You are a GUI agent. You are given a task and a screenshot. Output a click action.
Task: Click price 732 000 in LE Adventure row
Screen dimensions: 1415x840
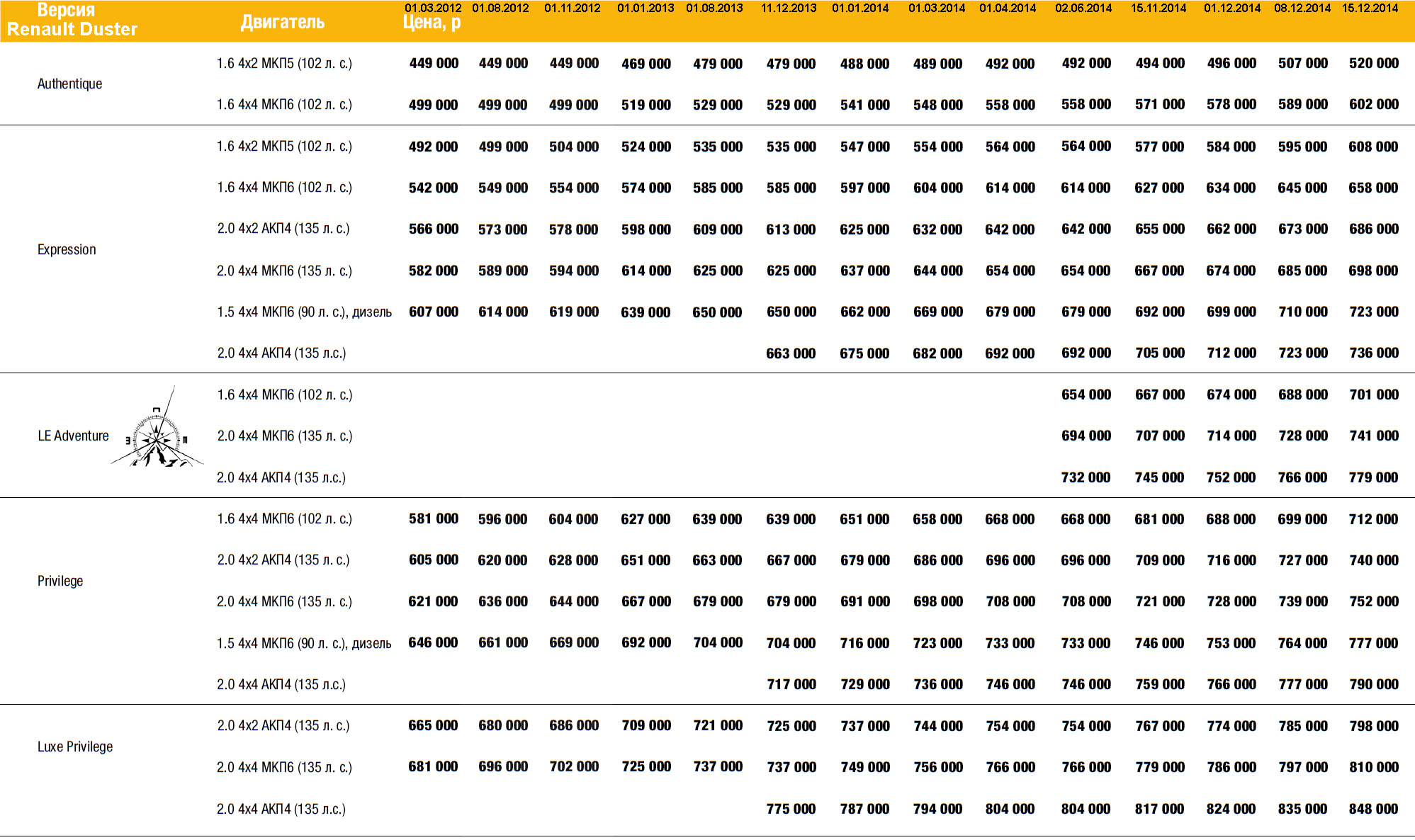[x=1086, y=477]
